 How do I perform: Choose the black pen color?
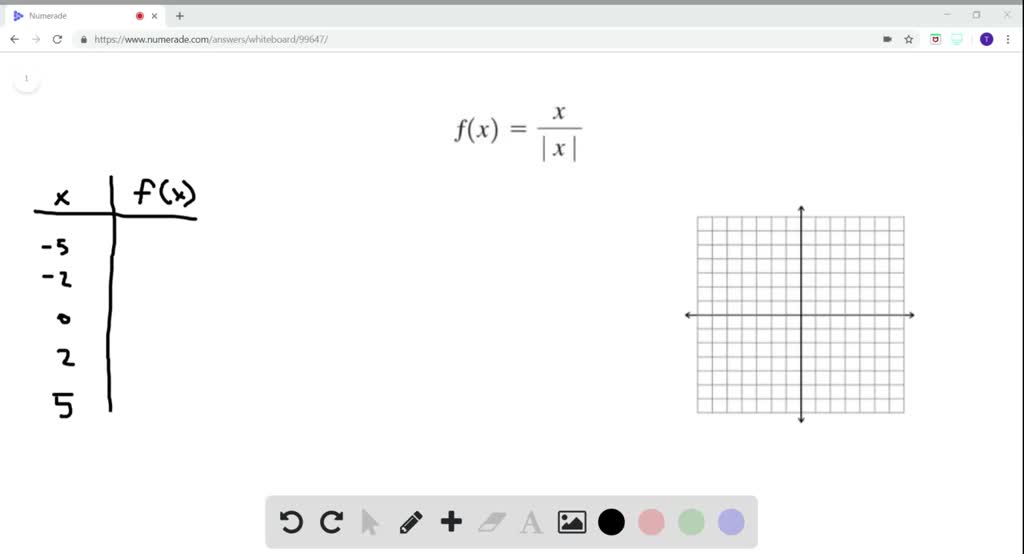(x=611, y=522)
